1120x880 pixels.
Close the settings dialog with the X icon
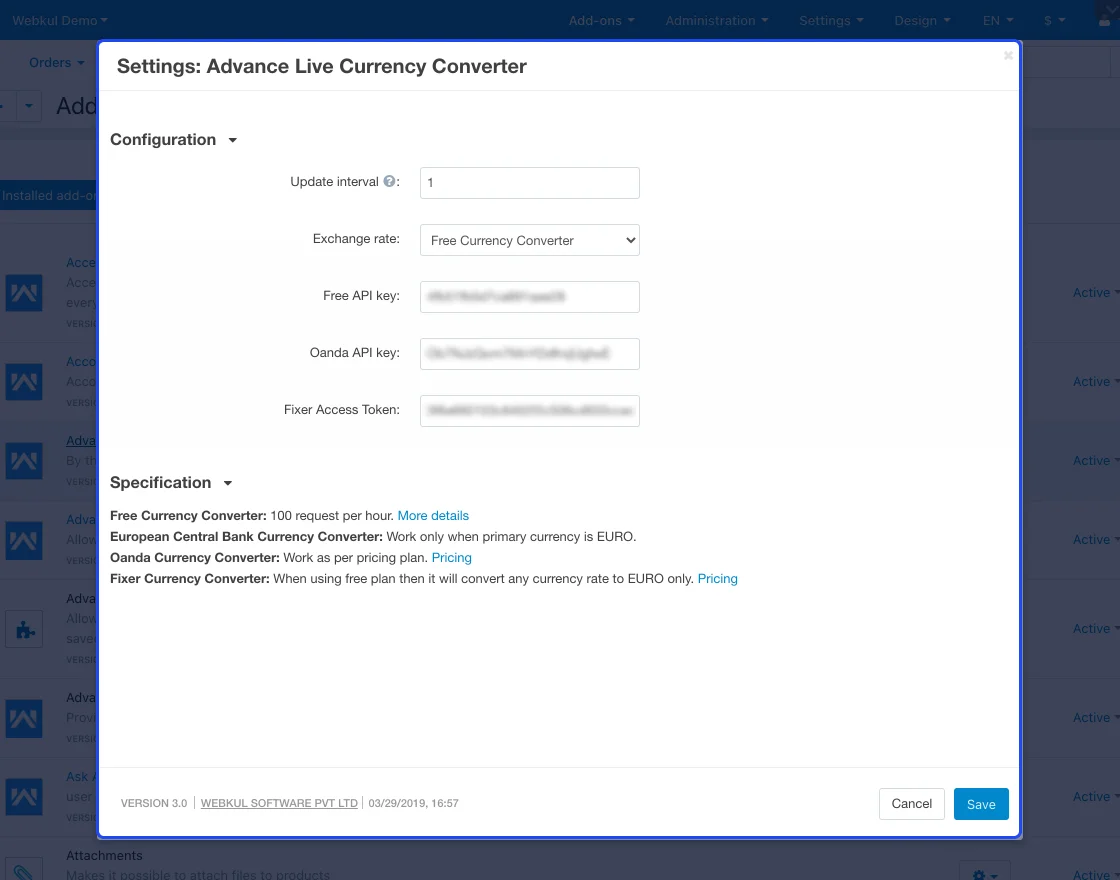(1008, 56)
